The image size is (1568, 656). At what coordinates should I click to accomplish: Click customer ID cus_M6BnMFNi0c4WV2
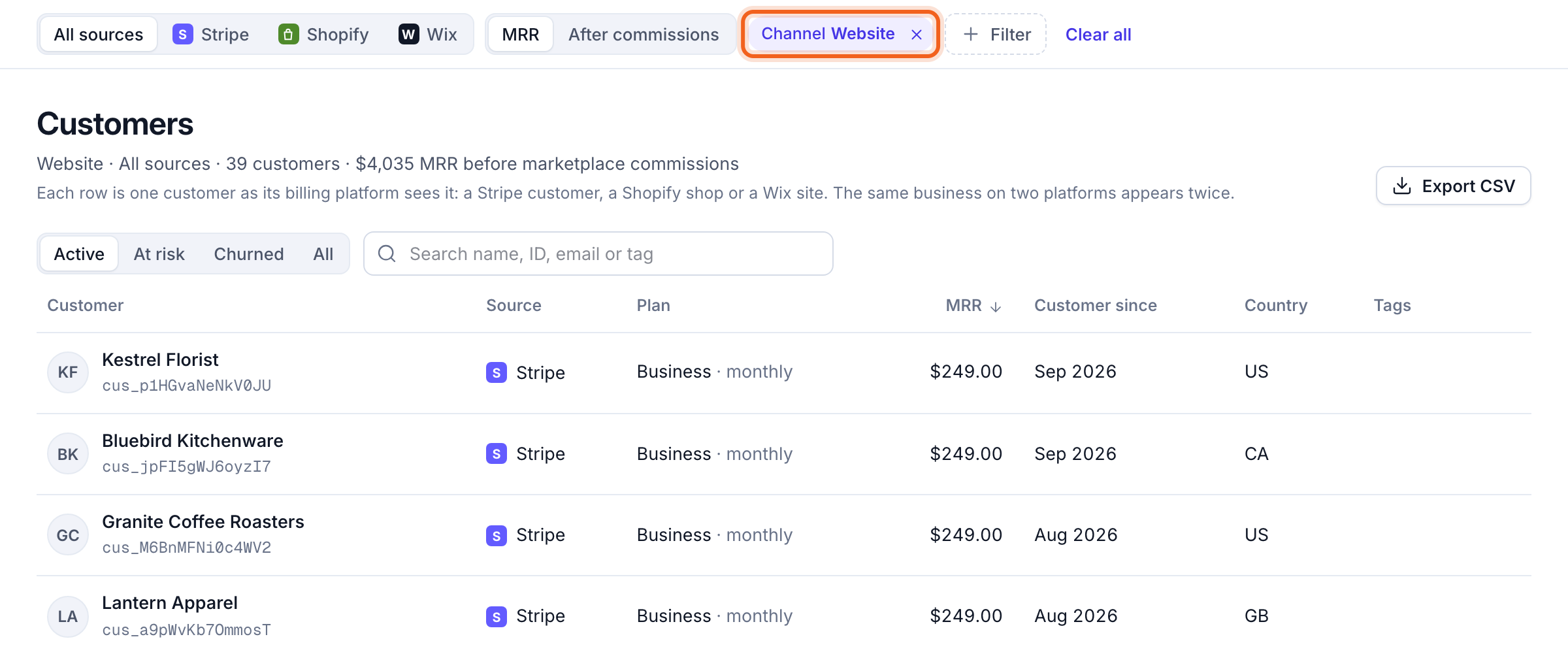[x=187, y=548]
